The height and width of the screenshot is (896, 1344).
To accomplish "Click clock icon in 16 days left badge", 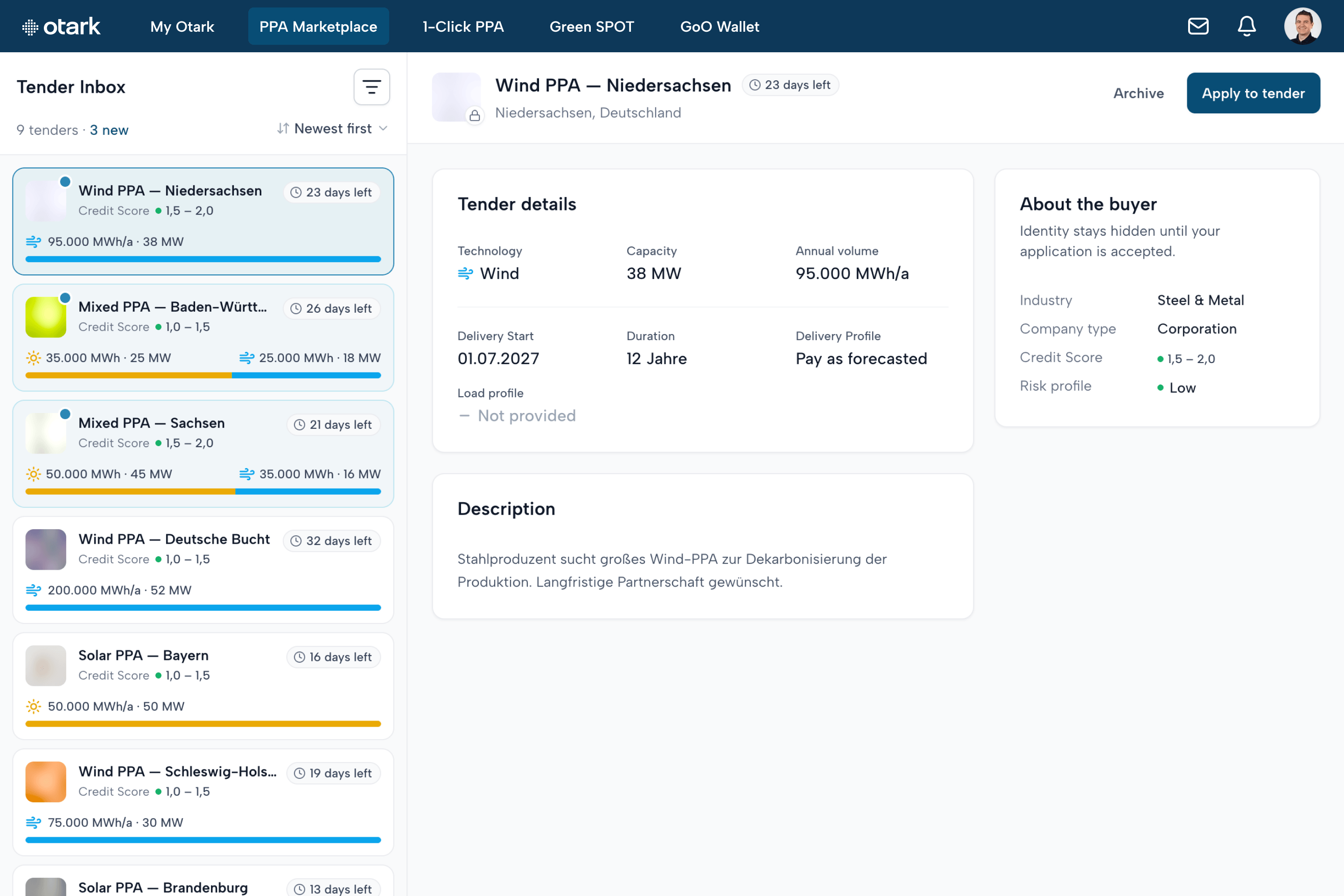I will click(300, 657).
